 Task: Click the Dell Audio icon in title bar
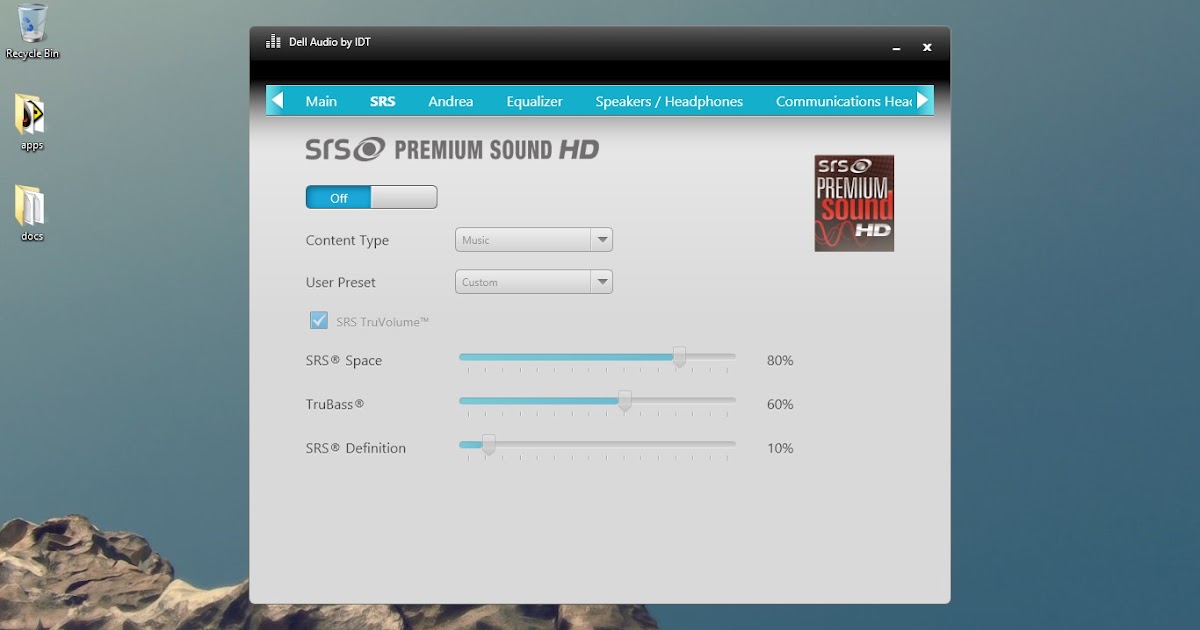click(x=272, y=41)
